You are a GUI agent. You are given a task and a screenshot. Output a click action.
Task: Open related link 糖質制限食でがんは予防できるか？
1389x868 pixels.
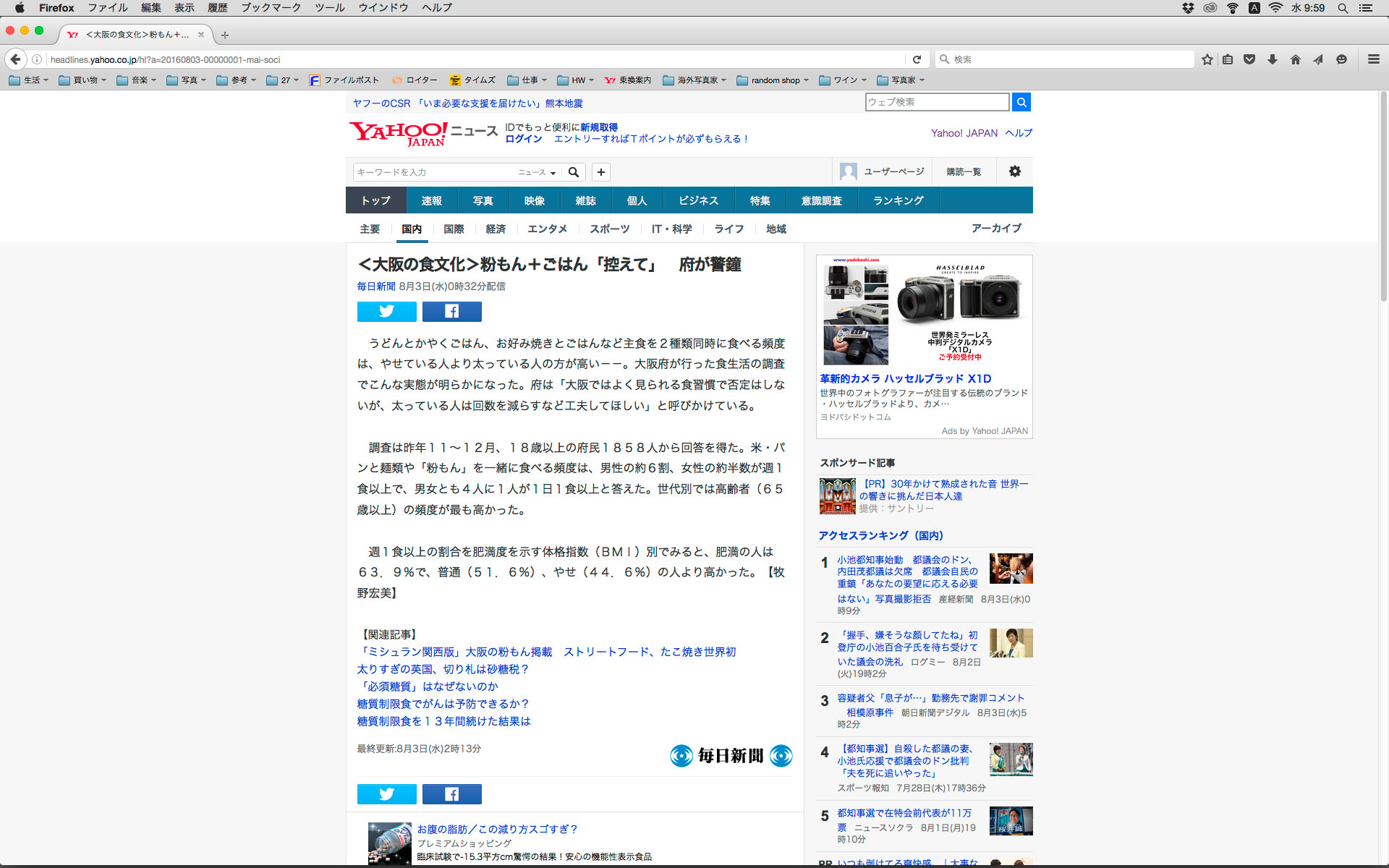pyautogui.click(x=443, y=704)
